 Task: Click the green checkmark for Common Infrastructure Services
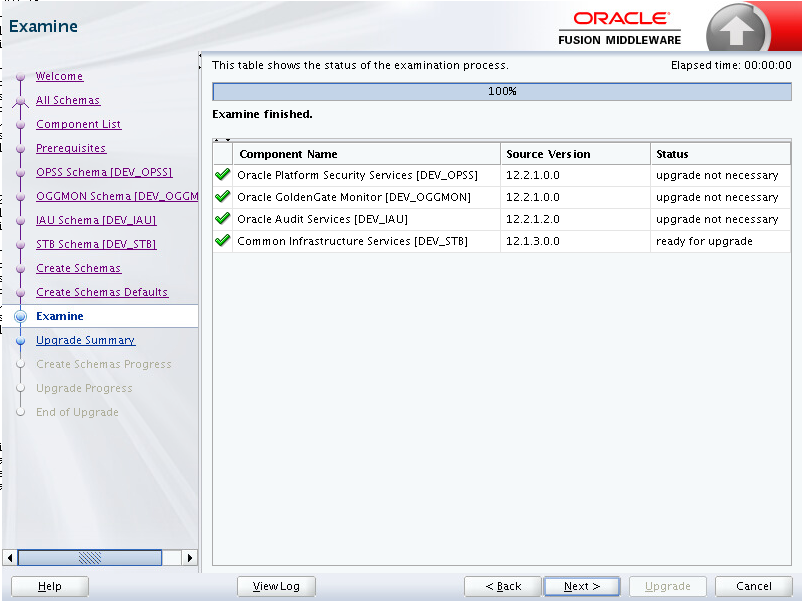[x=223, y=241]
